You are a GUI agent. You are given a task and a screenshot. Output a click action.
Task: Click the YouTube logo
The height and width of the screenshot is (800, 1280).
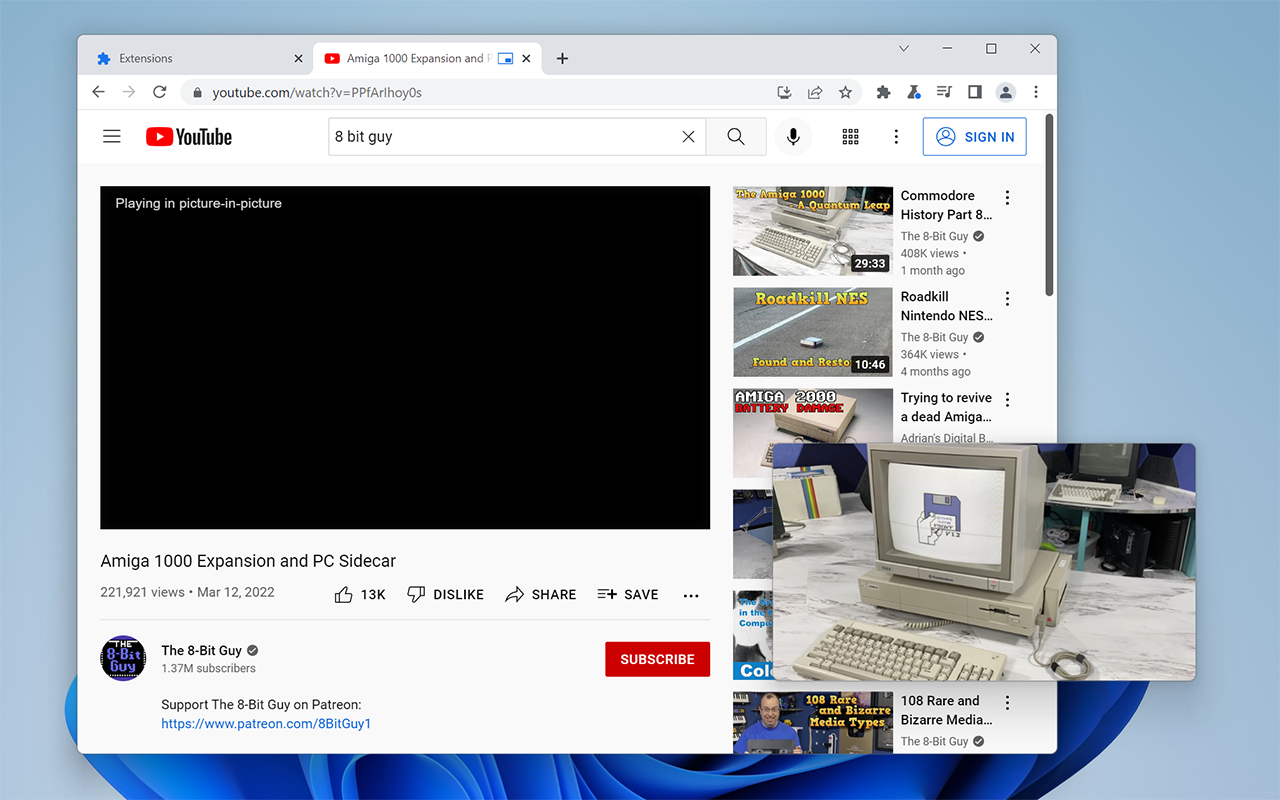(x=188, y=136)
